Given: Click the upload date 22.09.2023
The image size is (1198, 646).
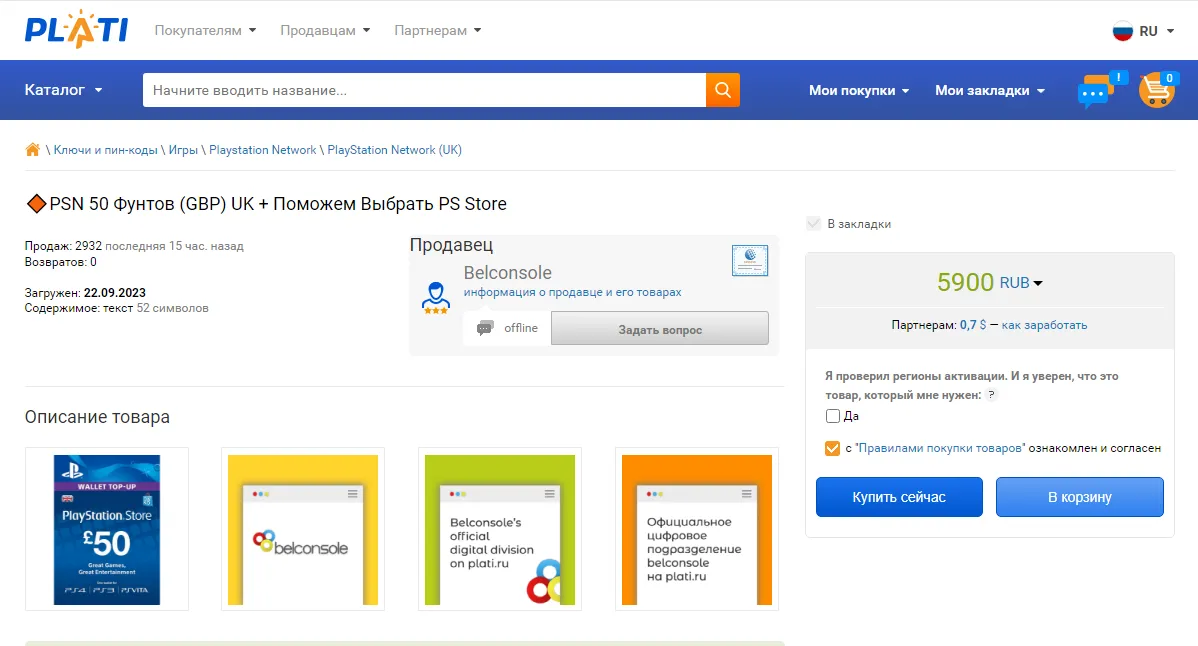Looking at the screenshot, I should point(115,292).
